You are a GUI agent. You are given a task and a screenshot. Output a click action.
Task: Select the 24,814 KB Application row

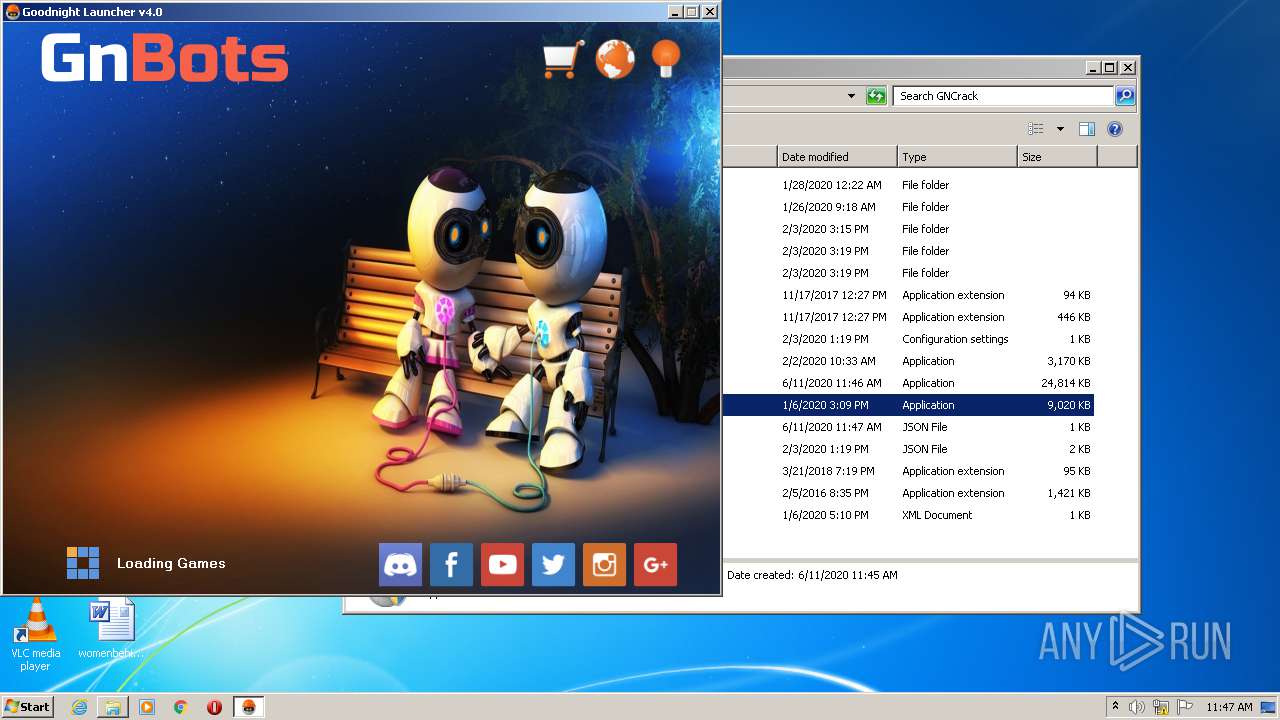(x=908, y=383)
